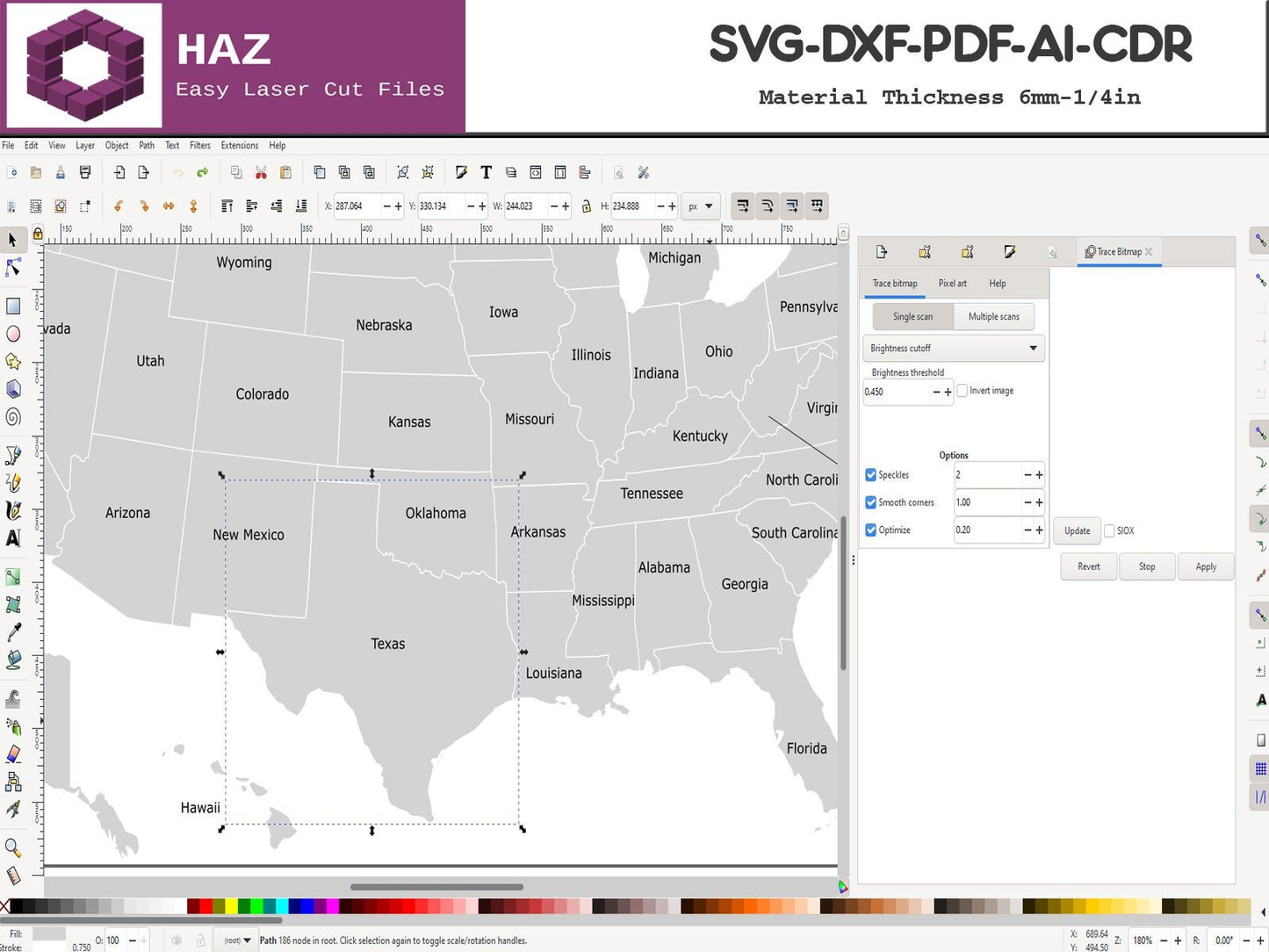Viewport: 1269px width, 952px height.
Task: Click the Redo arrow icon
Action: coord(203,173)
